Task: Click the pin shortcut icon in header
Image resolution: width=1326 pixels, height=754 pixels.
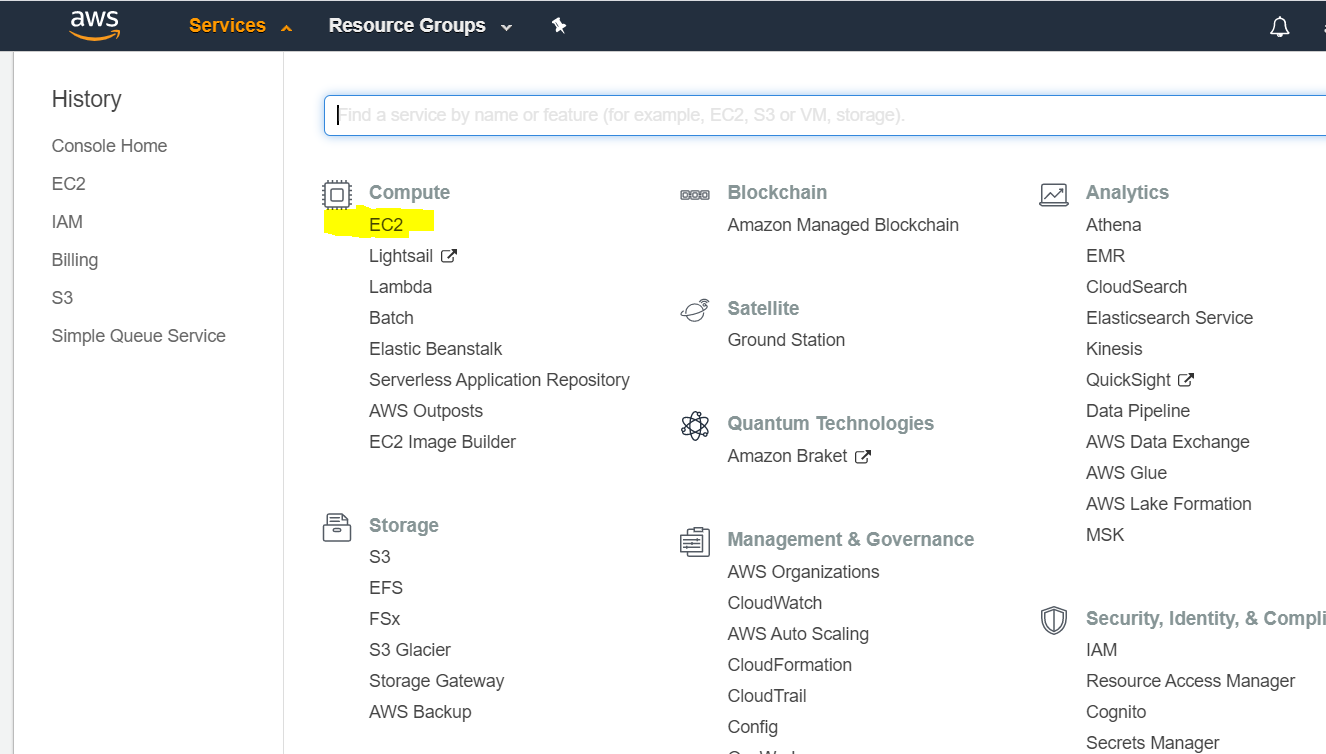Action: tap(559, 26)
